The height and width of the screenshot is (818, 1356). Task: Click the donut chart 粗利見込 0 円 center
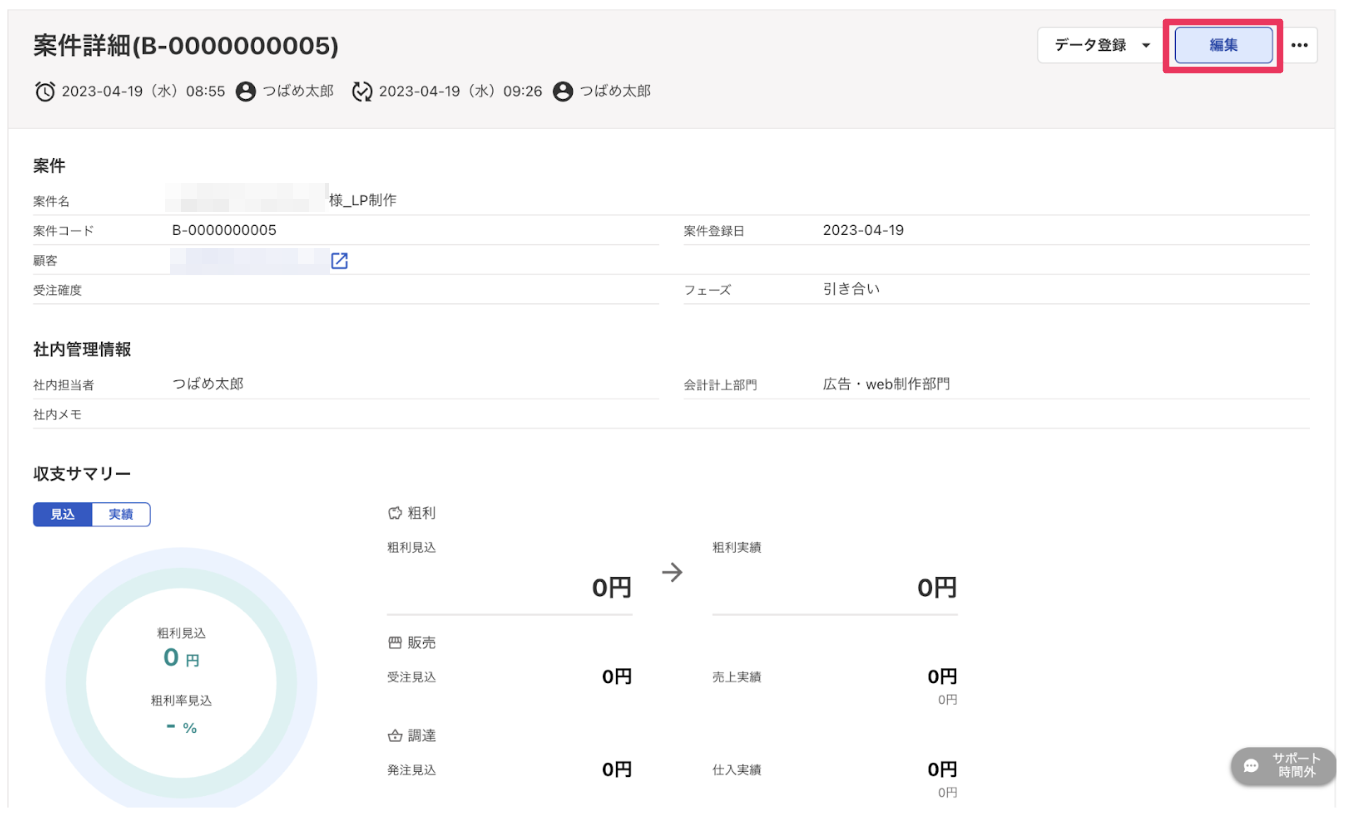(x=181, y=658)
